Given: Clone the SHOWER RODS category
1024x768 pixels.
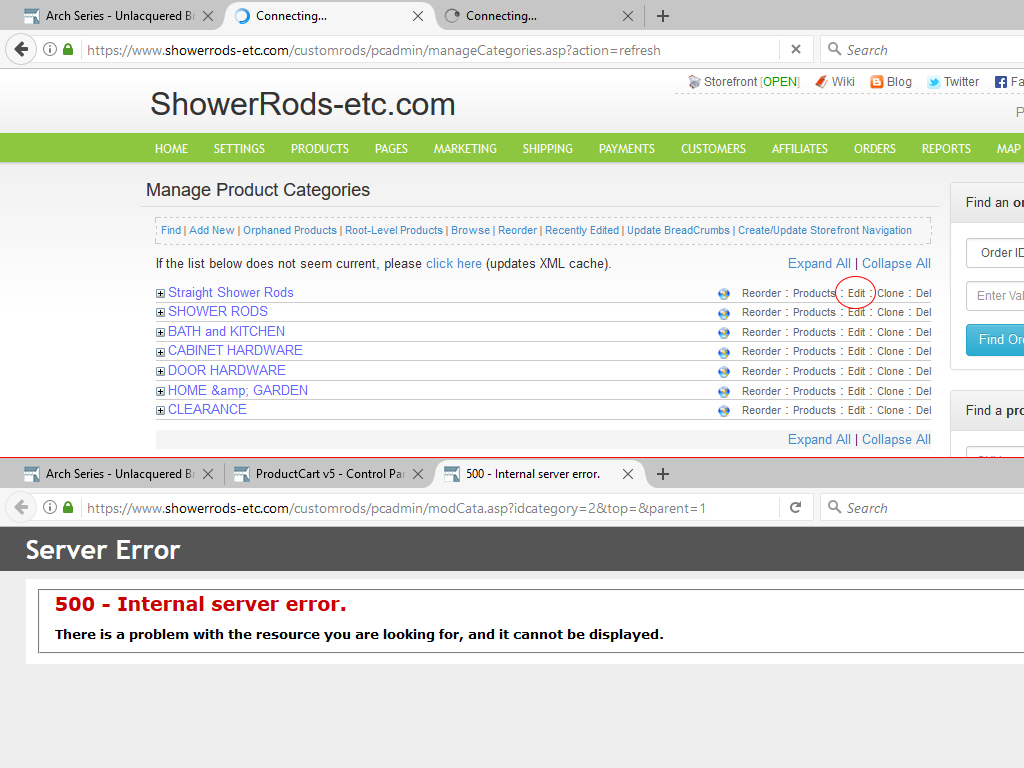Looking at the screenshot, I should tap(890, 312).
